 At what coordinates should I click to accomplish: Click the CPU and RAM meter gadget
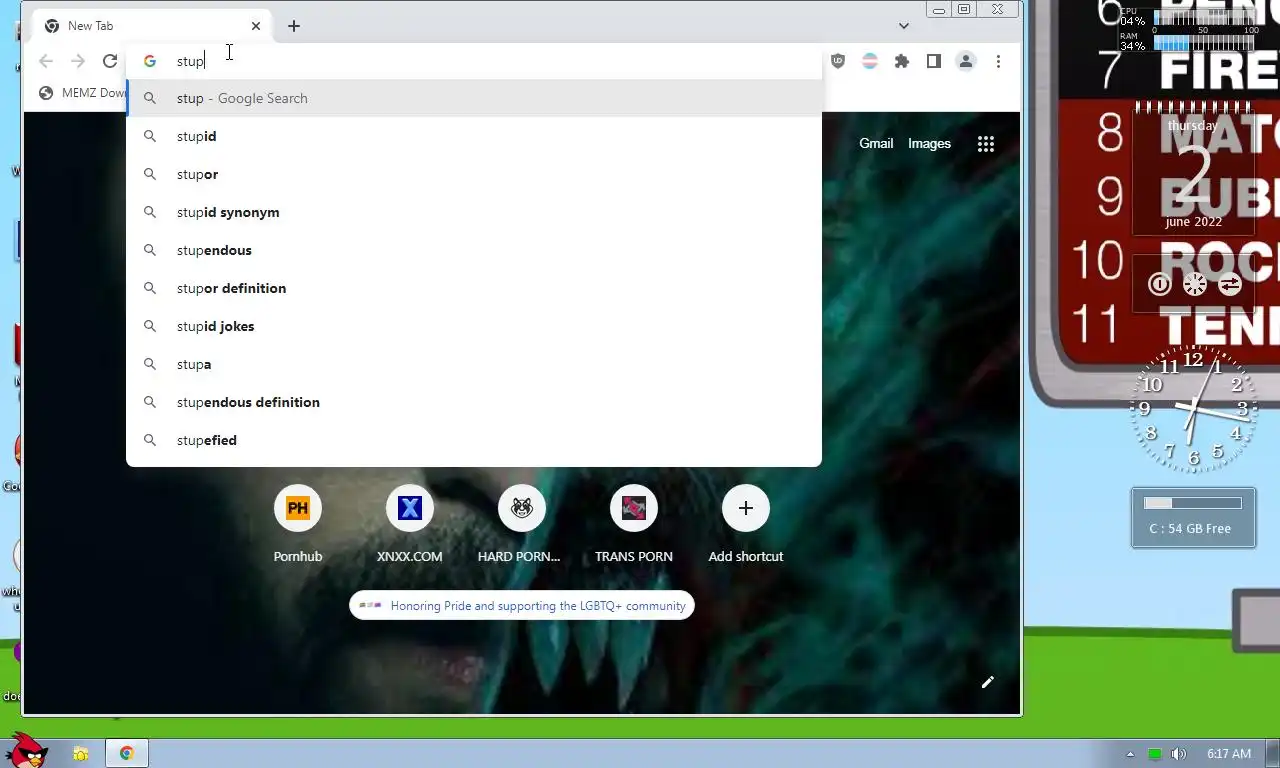click(1189, 28)
